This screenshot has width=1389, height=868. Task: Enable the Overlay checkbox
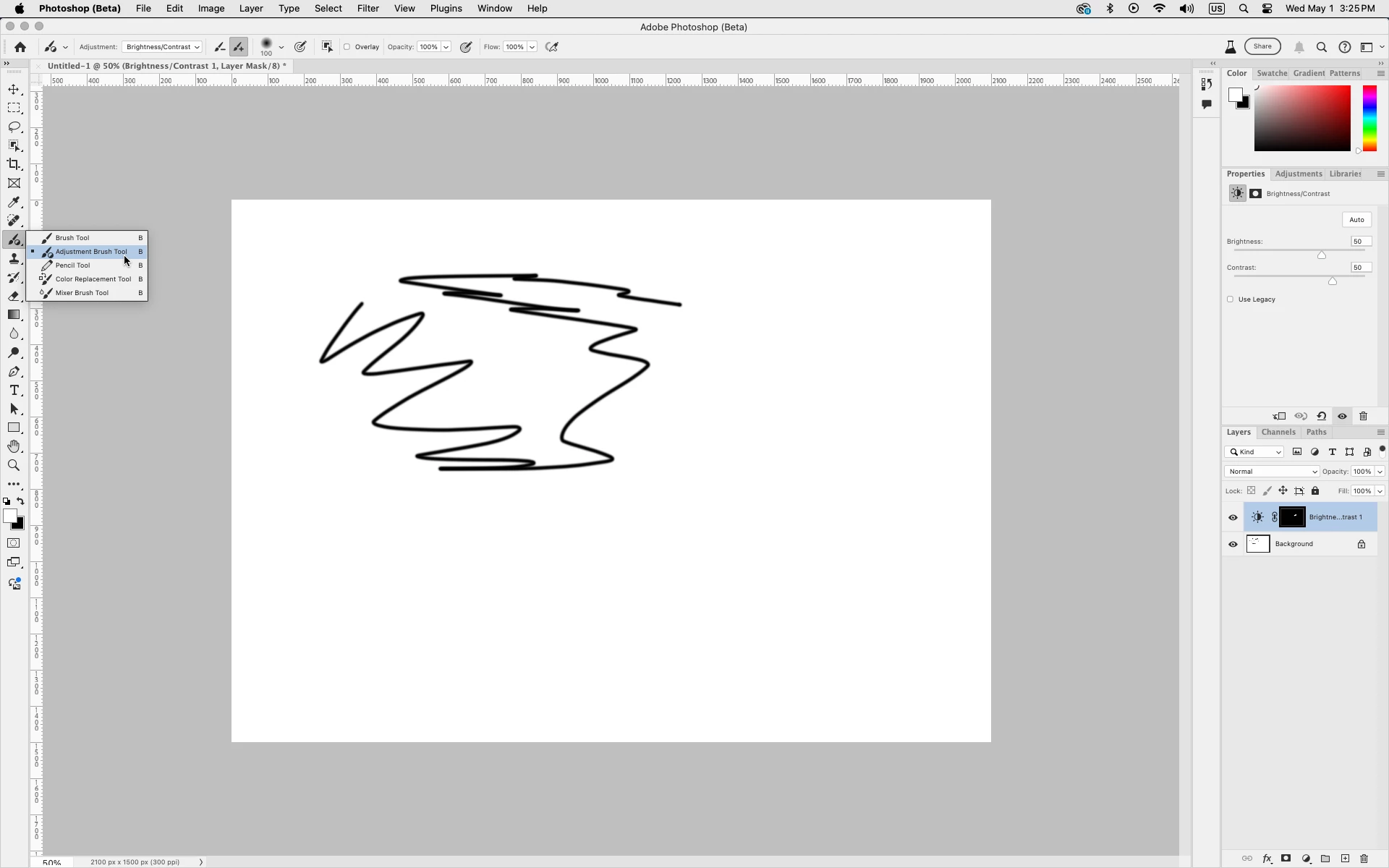click(x=347, y=47)
